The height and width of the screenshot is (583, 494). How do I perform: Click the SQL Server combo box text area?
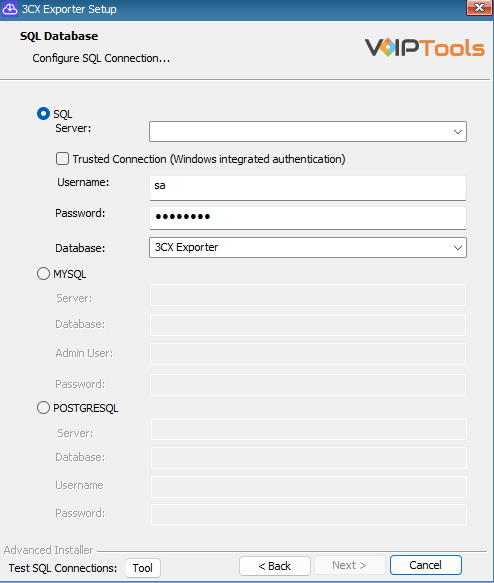300,132
